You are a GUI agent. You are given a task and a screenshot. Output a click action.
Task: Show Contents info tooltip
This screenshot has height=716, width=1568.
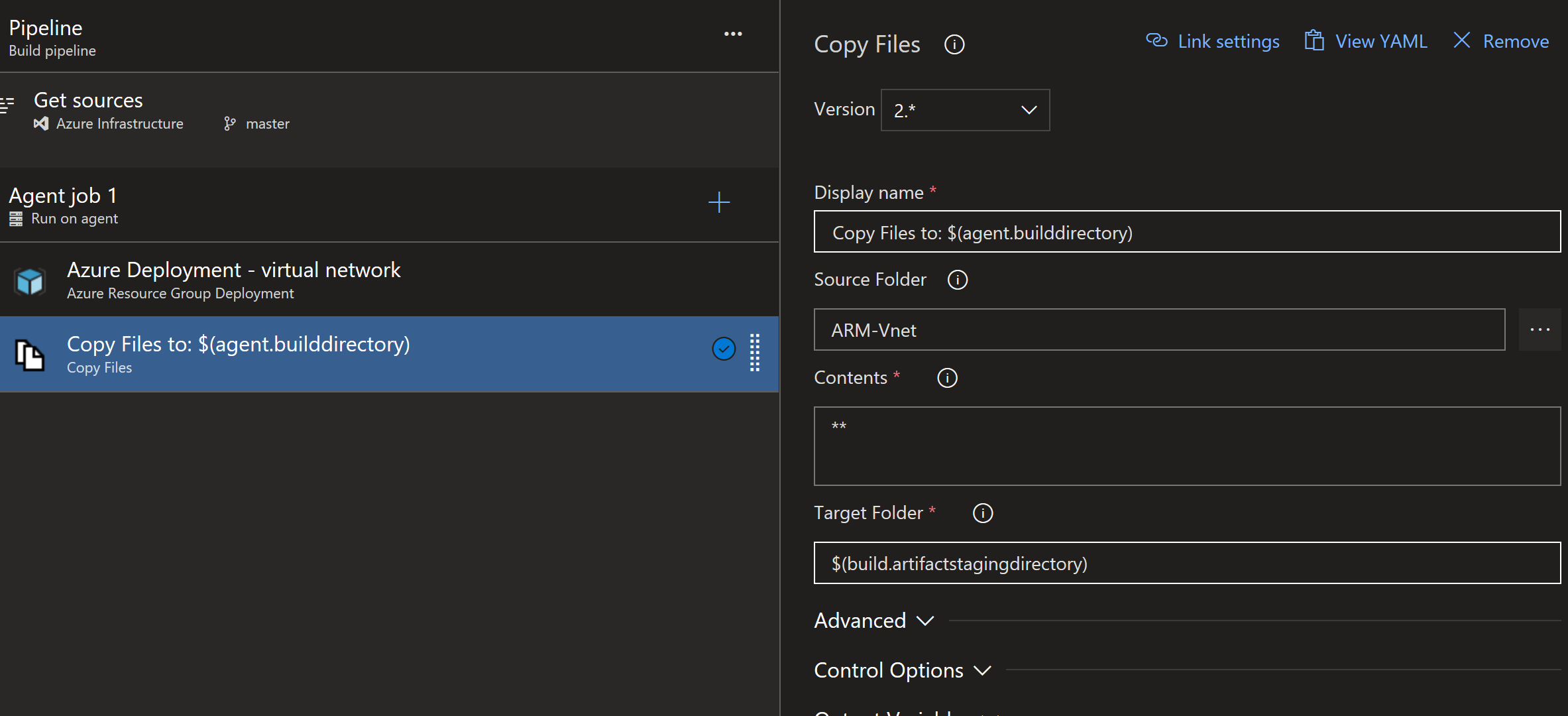pos(947,378)
